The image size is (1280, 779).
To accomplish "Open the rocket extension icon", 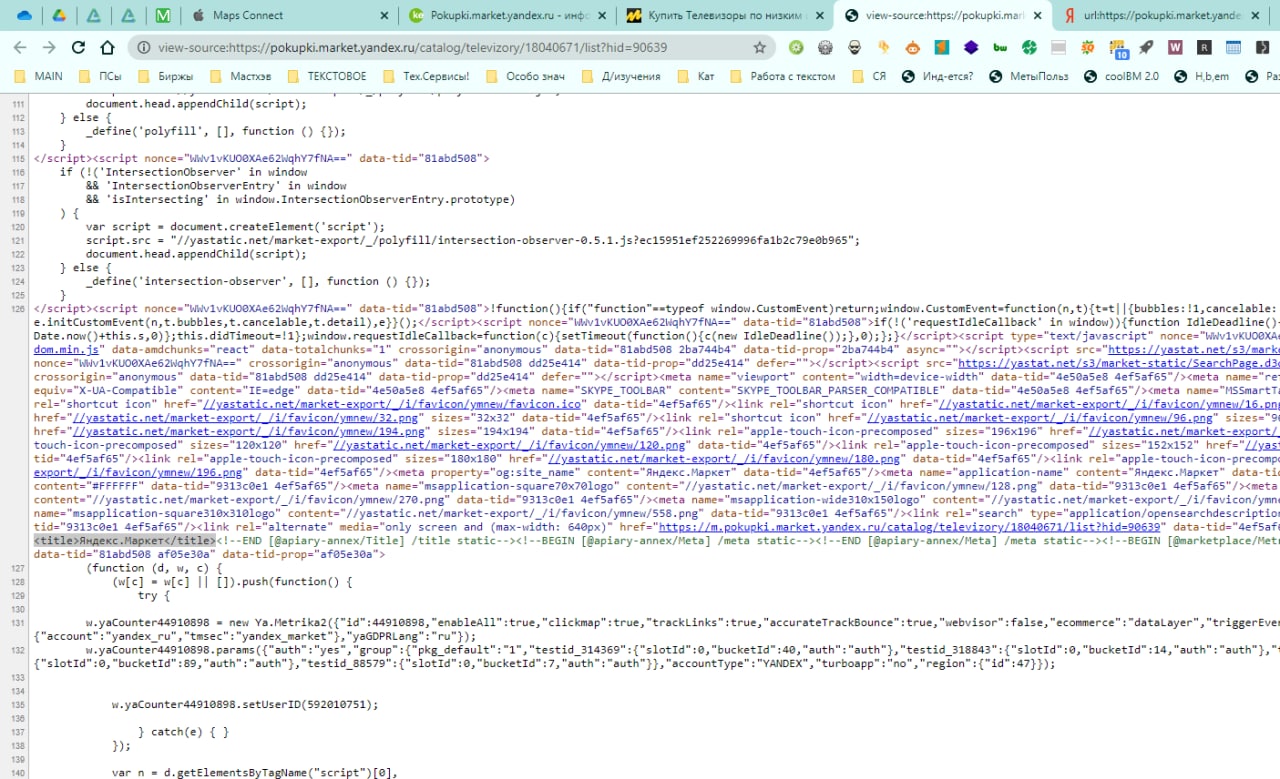I will [x=1146, y=47].
